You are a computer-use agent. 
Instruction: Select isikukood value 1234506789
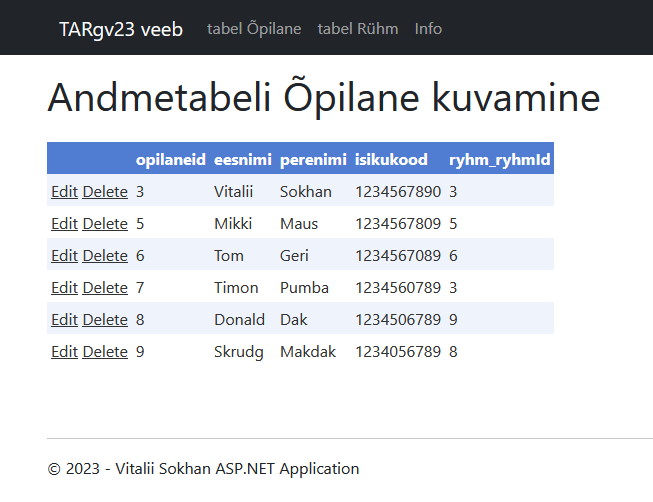(398, 320)
